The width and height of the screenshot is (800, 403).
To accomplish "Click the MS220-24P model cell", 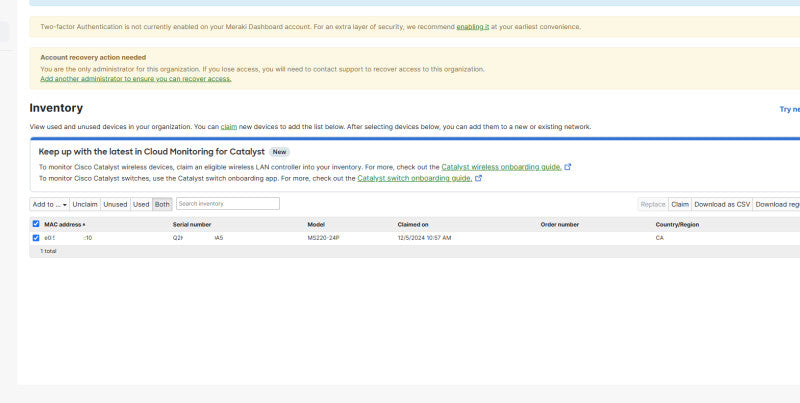I will (x=323, y=238).
